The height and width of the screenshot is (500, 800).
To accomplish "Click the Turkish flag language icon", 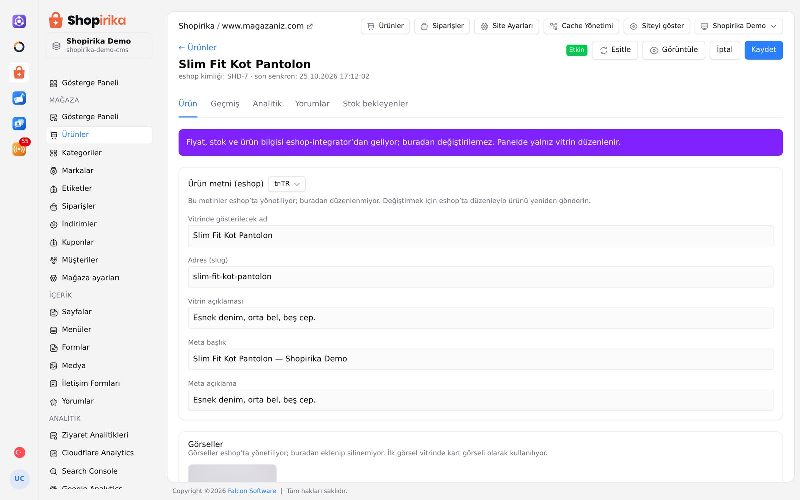I will click(19, 452).
